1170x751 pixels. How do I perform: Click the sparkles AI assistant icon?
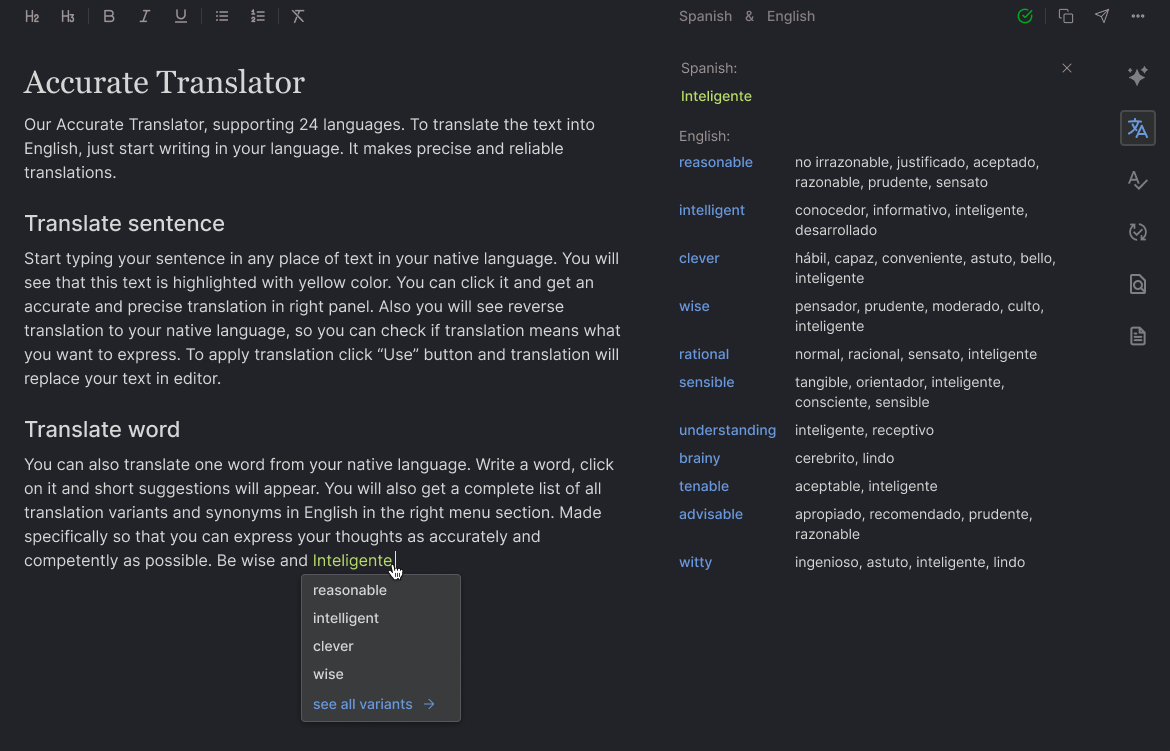1138,76
